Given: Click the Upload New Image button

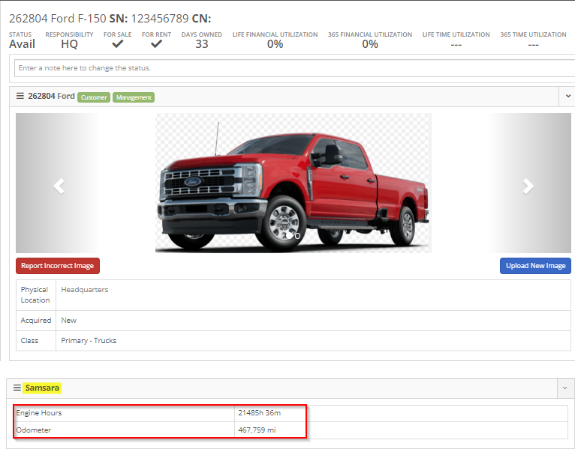Looking at the screenshot, I should [535, 266].
